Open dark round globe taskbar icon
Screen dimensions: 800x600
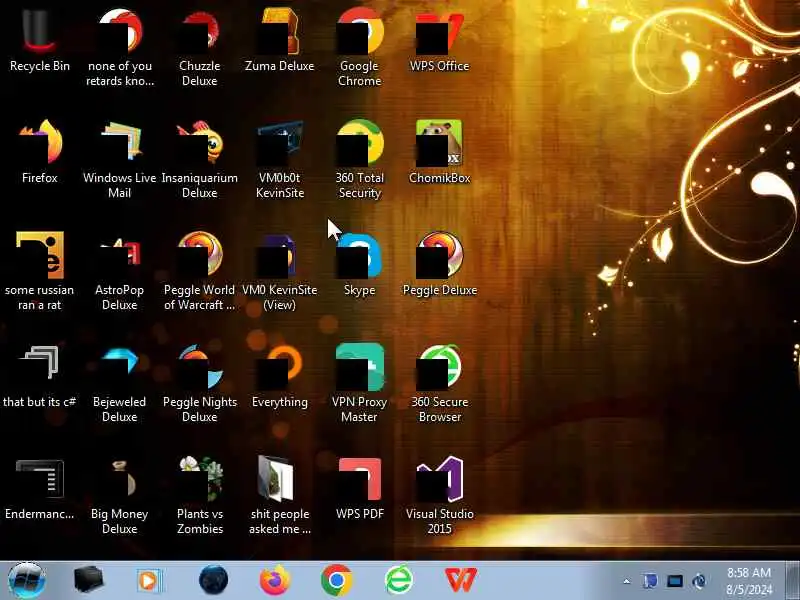[213, 580]
